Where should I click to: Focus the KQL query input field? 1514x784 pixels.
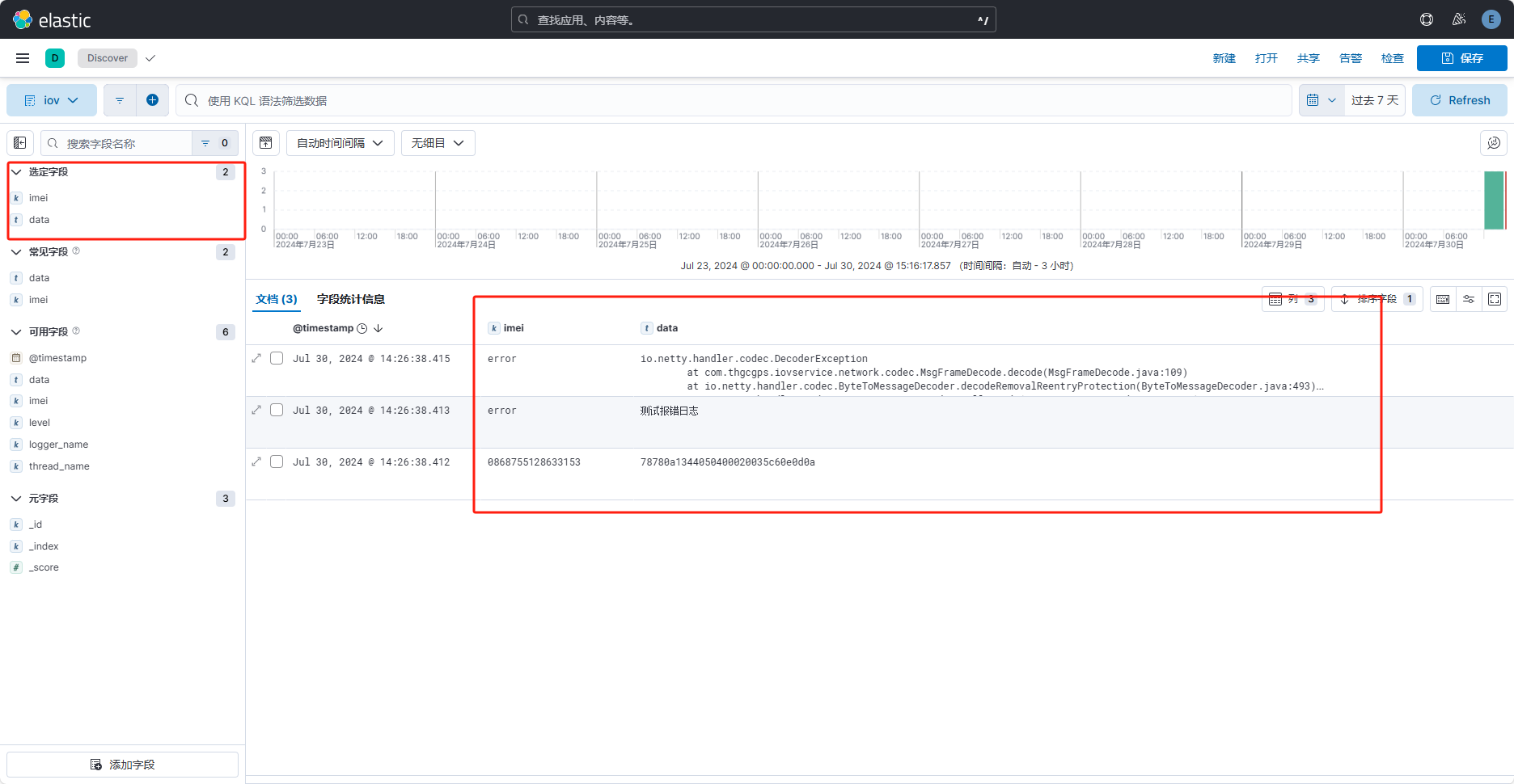tap(734, 100)
